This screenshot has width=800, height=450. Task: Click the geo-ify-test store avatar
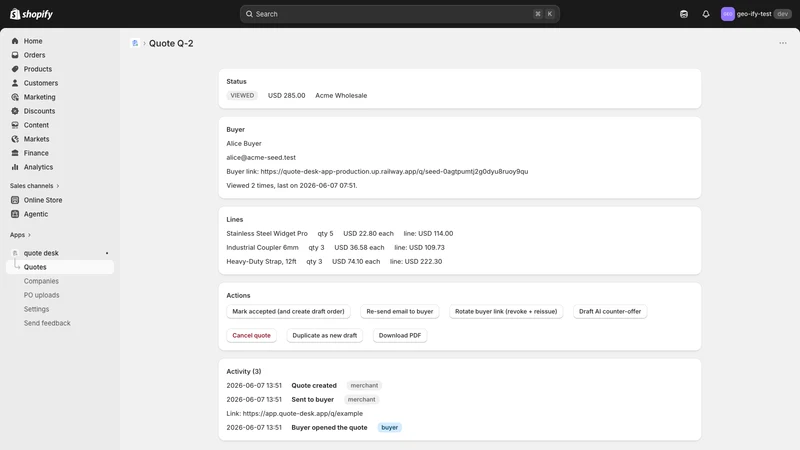[728, 14]
